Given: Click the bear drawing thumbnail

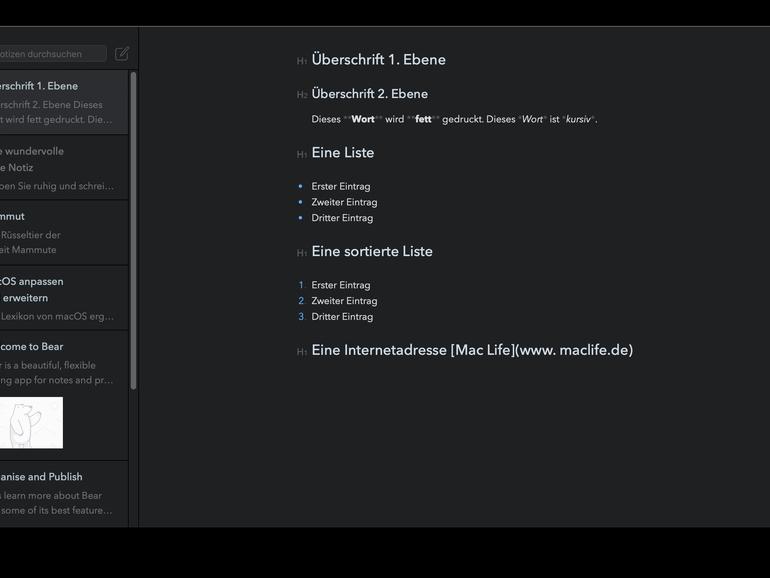Looking at the screenshot, I should [31, 423].
